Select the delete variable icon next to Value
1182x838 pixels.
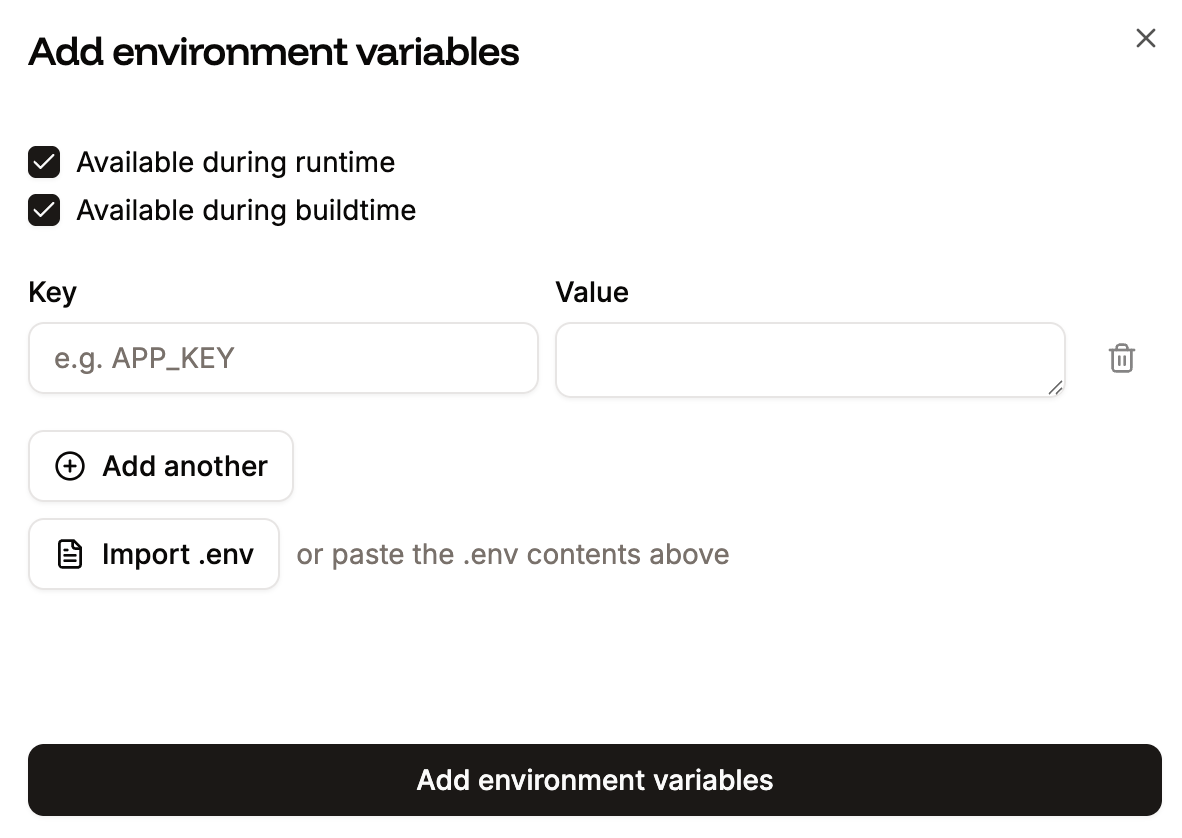click(x=1121, y=358)
